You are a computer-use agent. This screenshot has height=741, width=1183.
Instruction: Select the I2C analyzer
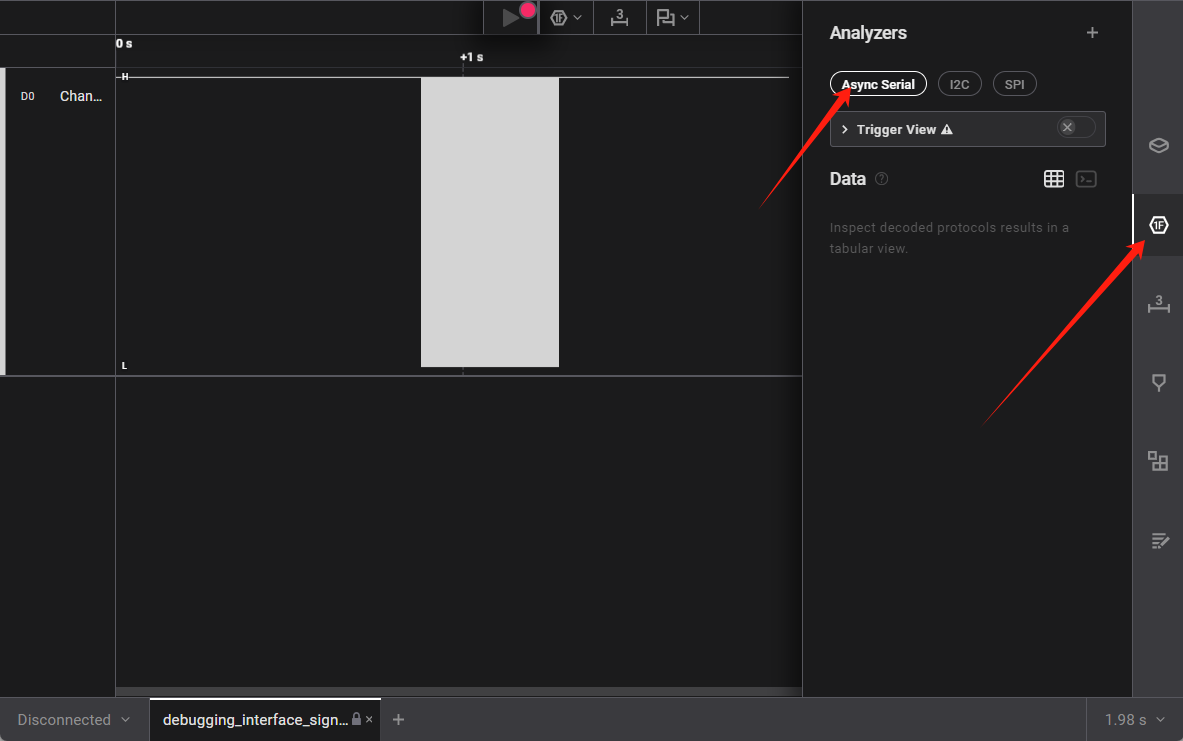959,84
